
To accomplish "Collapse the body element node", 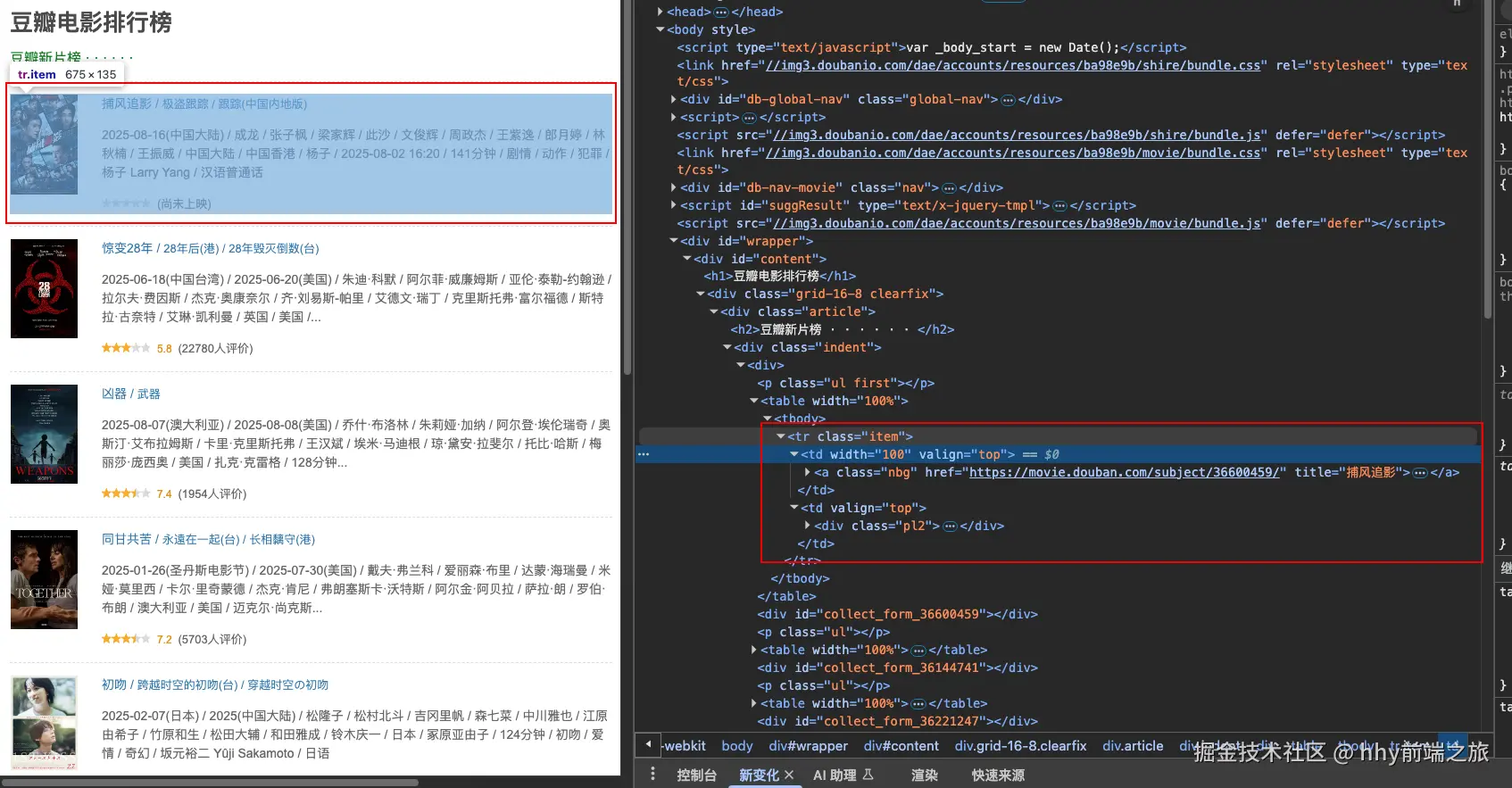I will [660, 29].
